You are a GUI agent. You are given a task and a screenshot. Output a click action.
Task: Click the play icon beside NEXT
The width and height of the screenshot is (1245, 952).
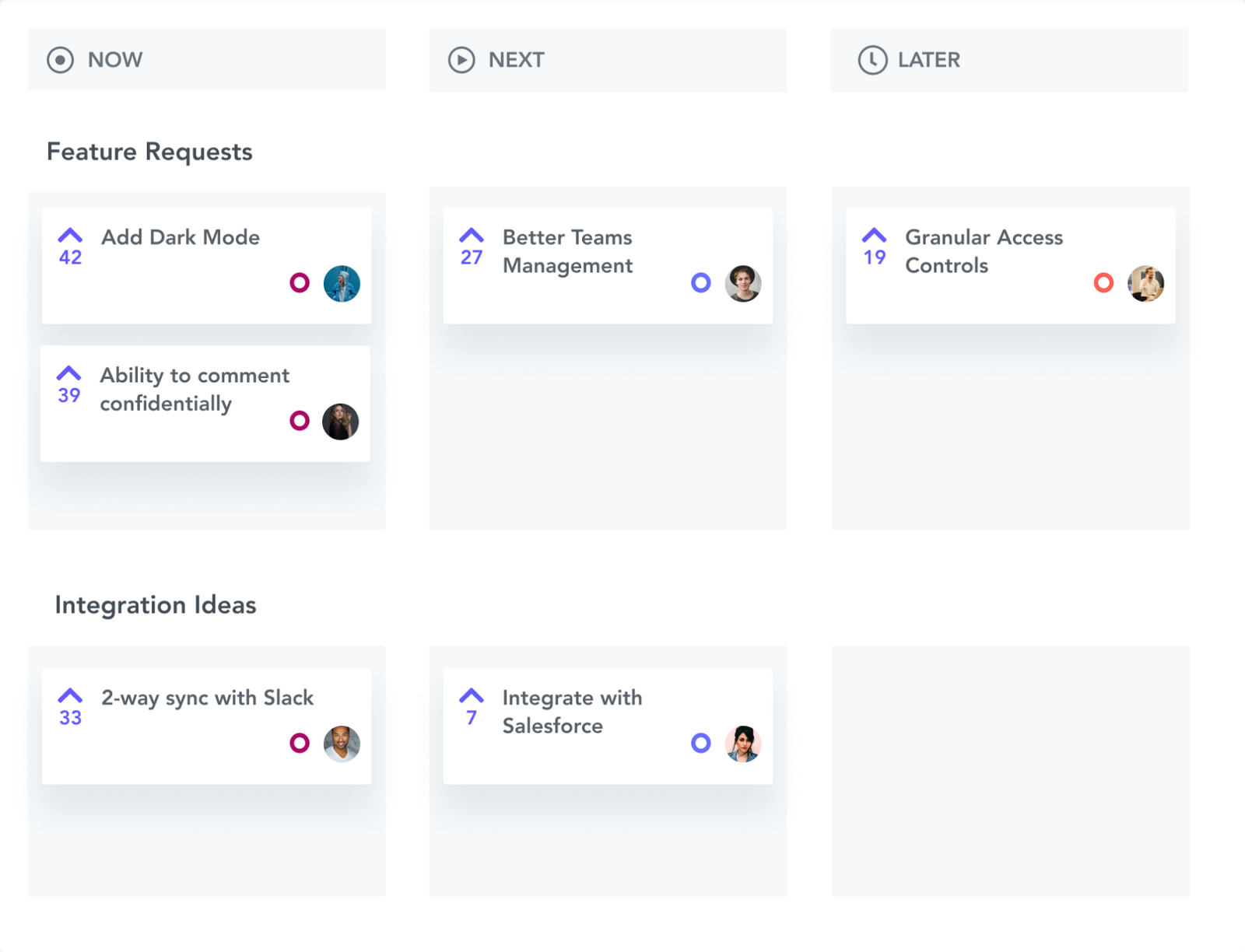[x=461, y=60]
